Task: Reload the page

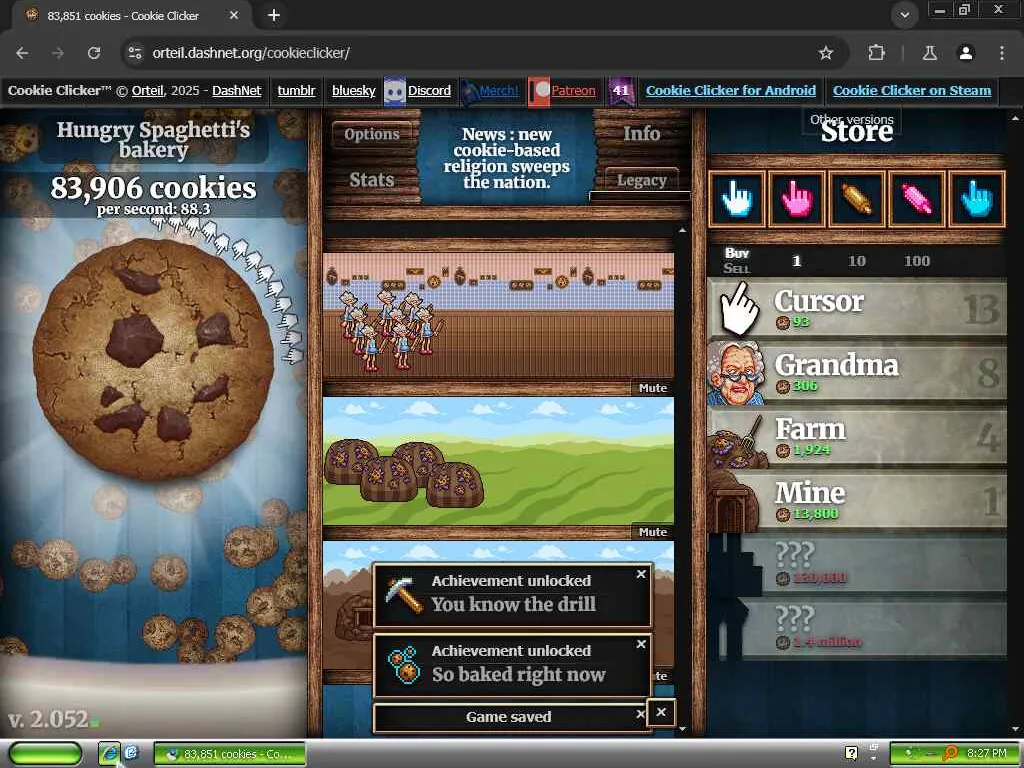Action: (x=94, y=53)
